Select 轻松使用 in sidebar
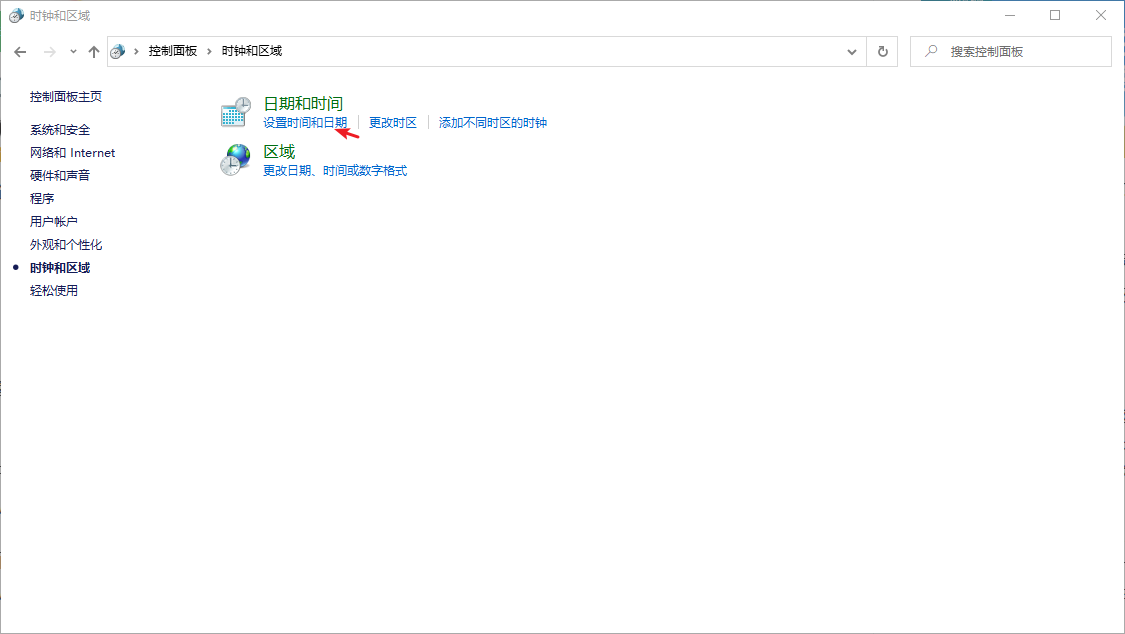This screenshot has width=1125, height=634. 55,290
